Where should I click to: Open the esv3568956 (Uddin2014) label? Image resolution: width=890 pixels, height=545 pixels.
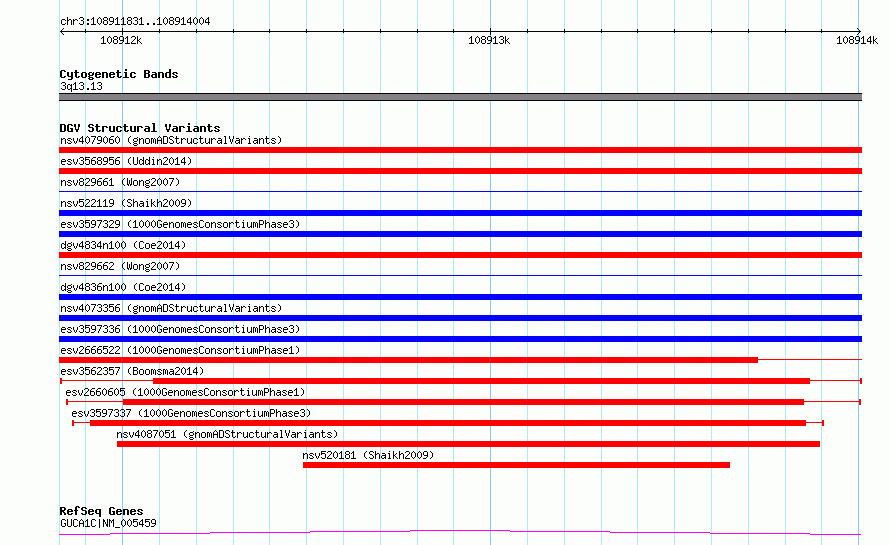pos(126,161)
